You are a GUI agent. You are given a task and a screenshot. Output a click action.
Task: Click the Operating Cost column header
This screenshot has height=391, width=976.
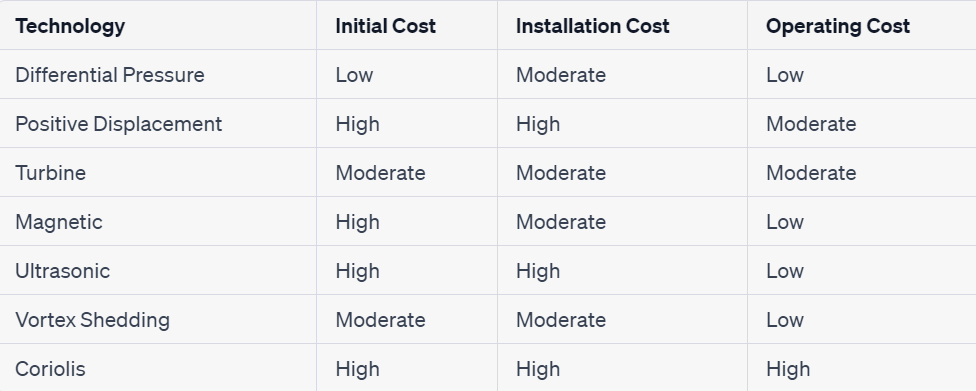[x=838, y=26]
